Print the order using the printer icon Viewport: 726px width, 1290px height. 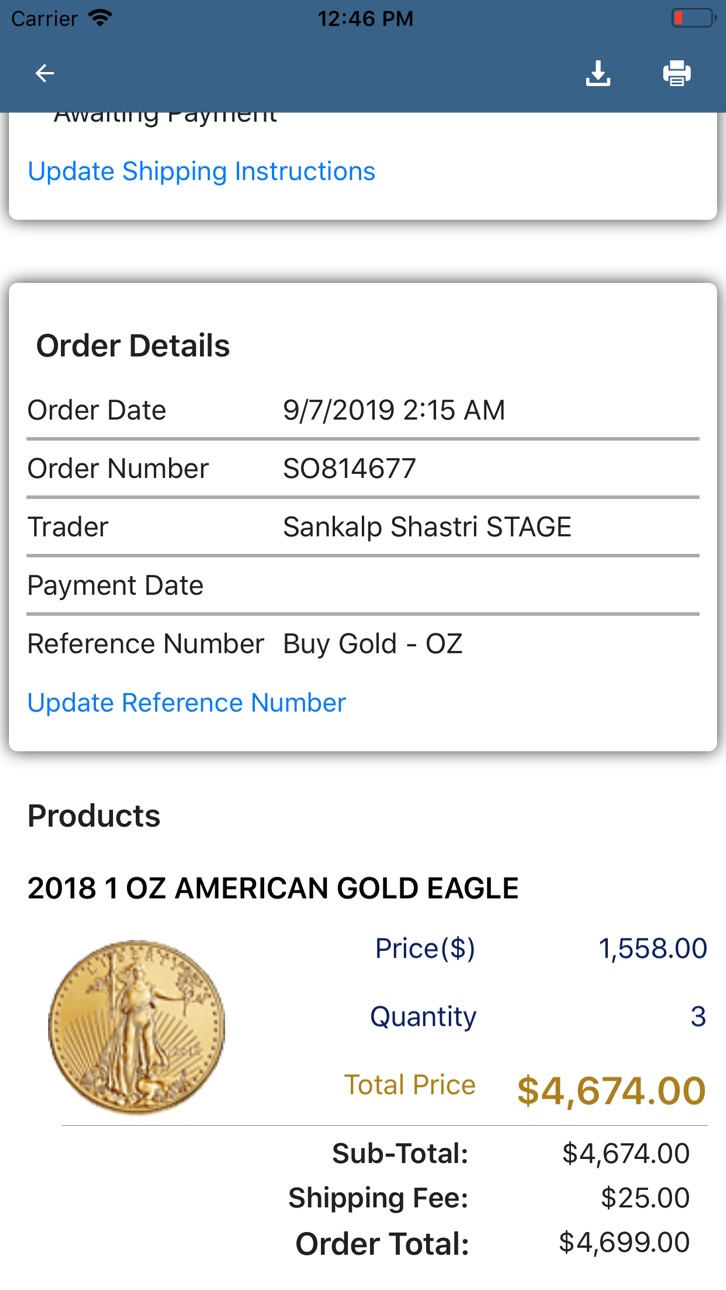[x=677, y=73]
